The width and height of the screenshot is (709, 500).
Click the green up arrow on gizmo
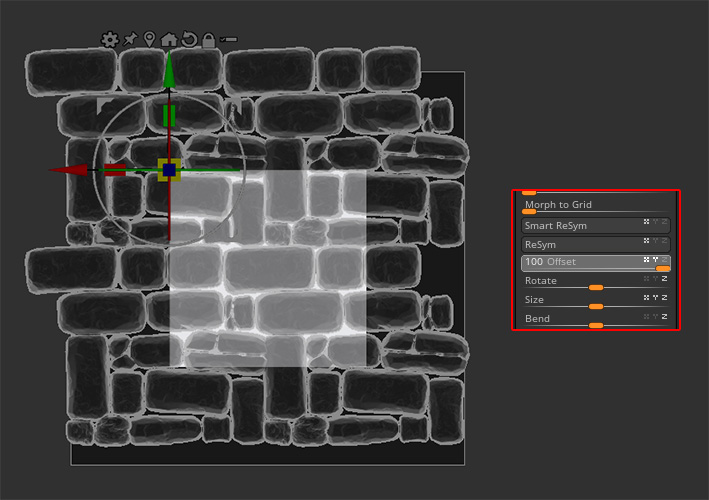tap(169, 68)
